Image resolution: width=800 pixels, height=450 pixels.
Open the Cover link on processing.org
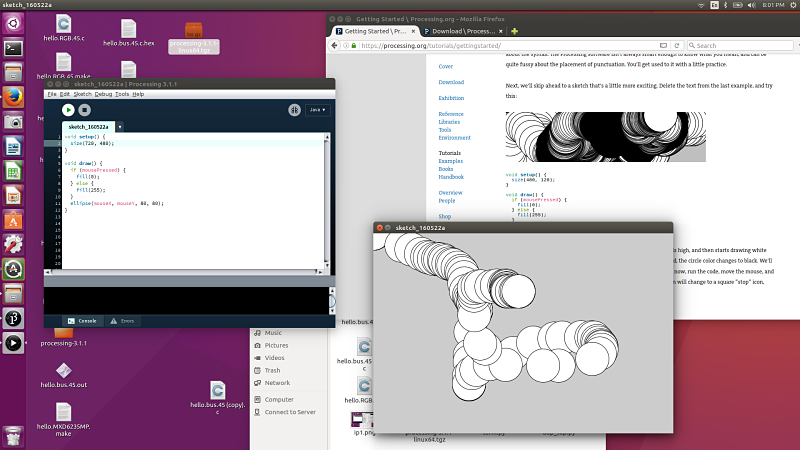[445, 66]
